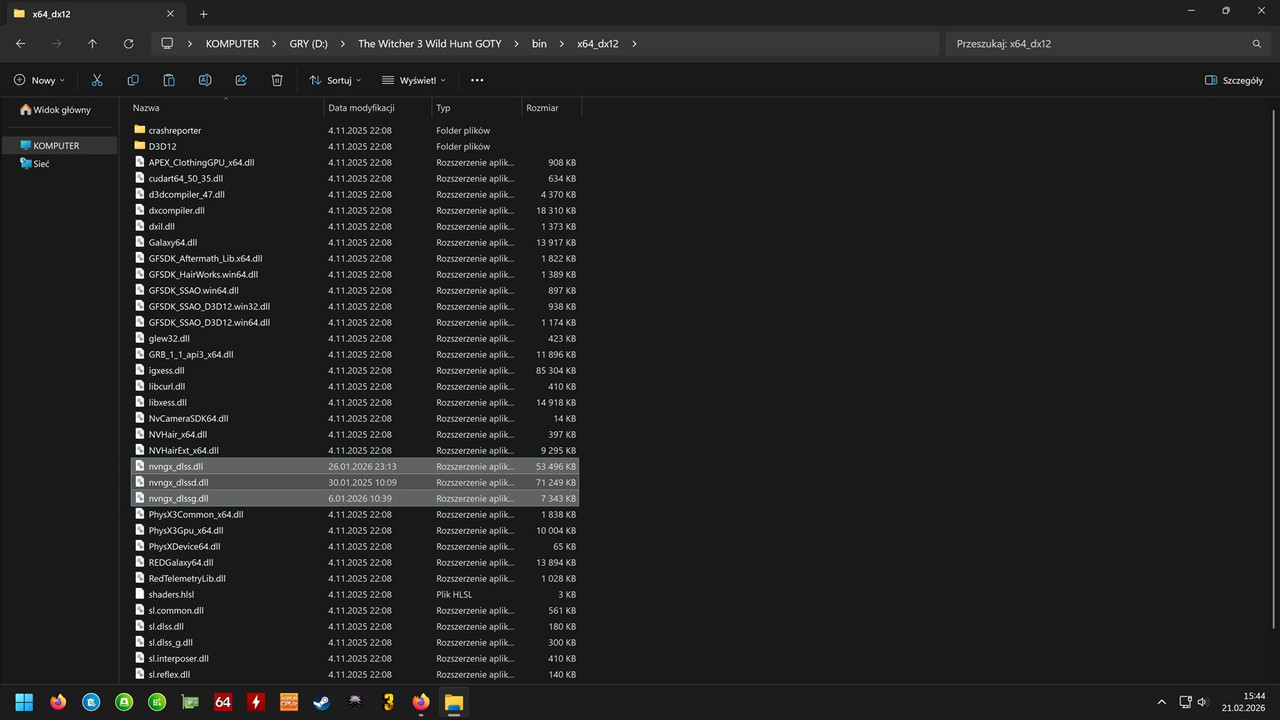
Task: Select libxess.dll file
Action: tap(355, 402)
